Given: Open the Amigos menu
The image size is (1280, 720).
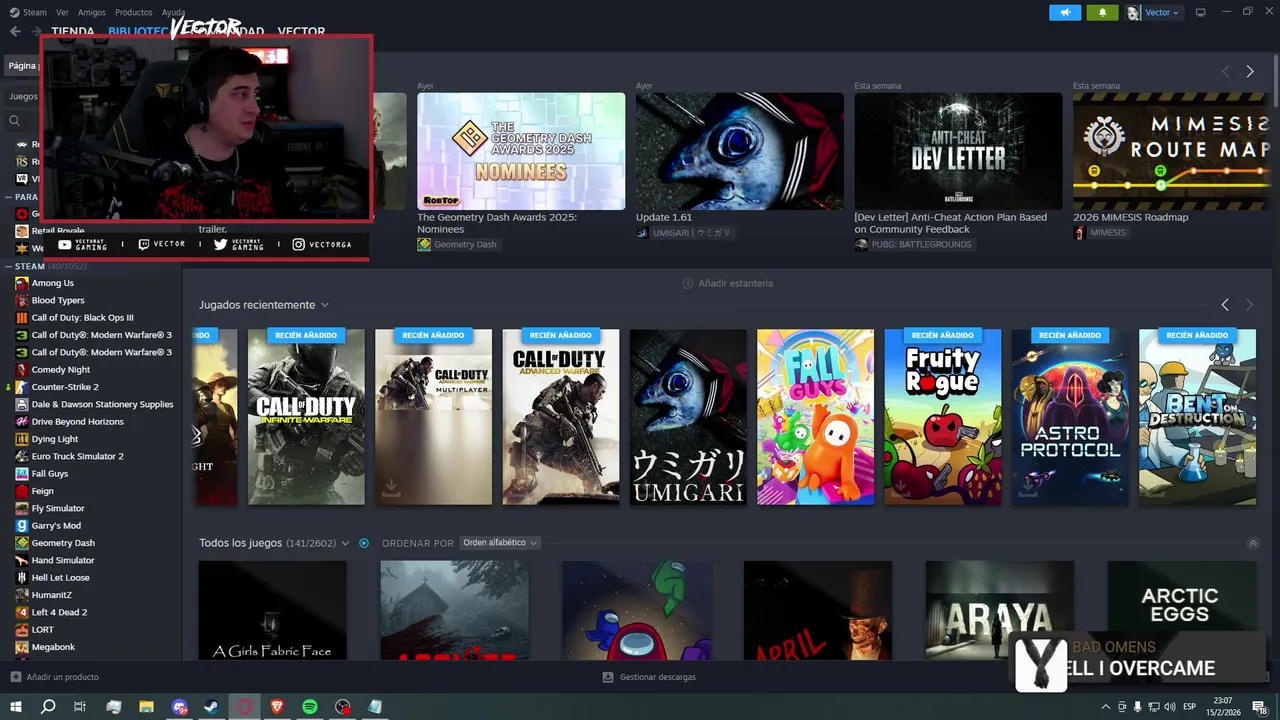Looking at the screenshot, I should point(92,12).
